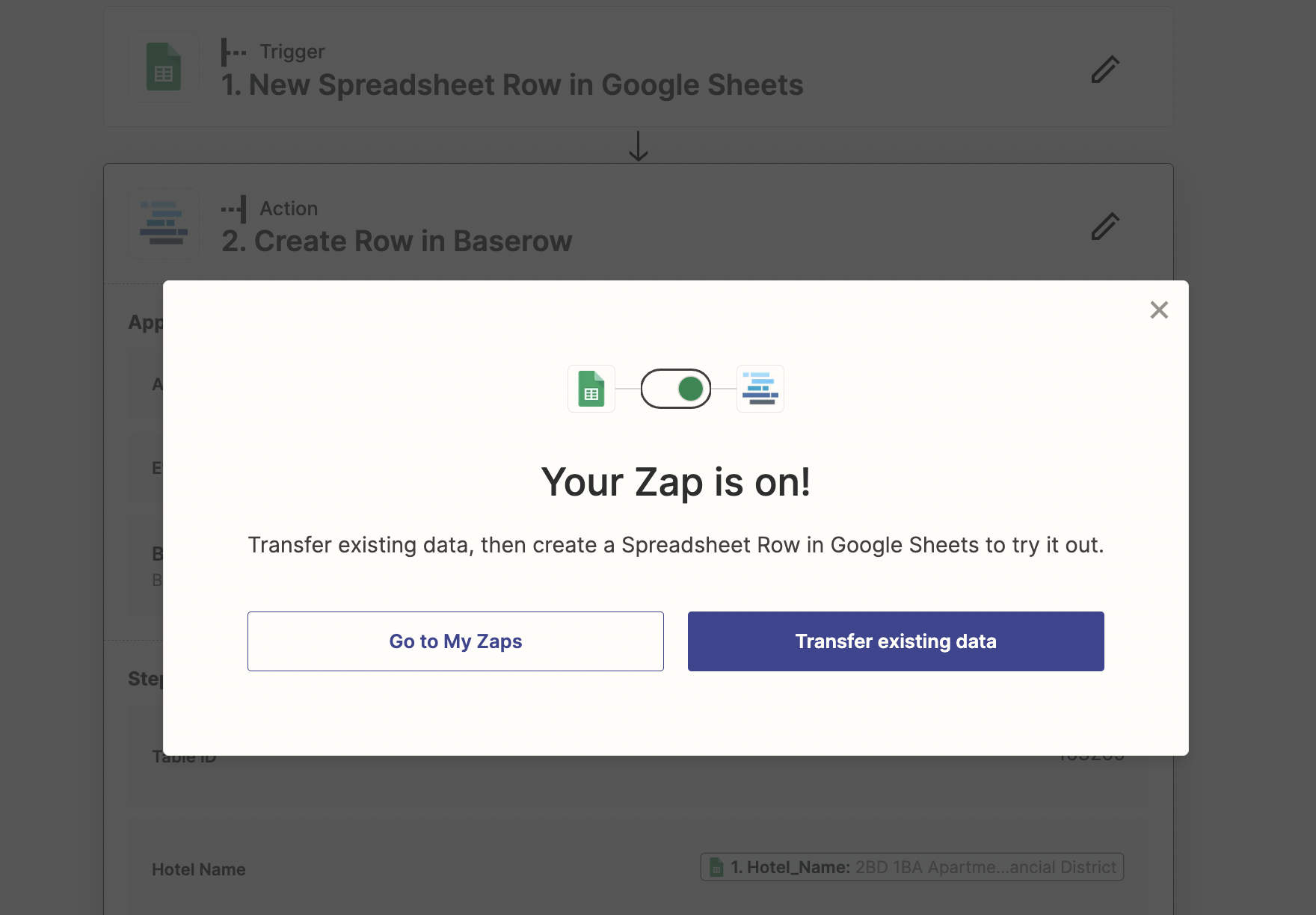Toggle the Zap on/off switch in the modal
This screenshot has width=1316, height=915.
point(675,388)
